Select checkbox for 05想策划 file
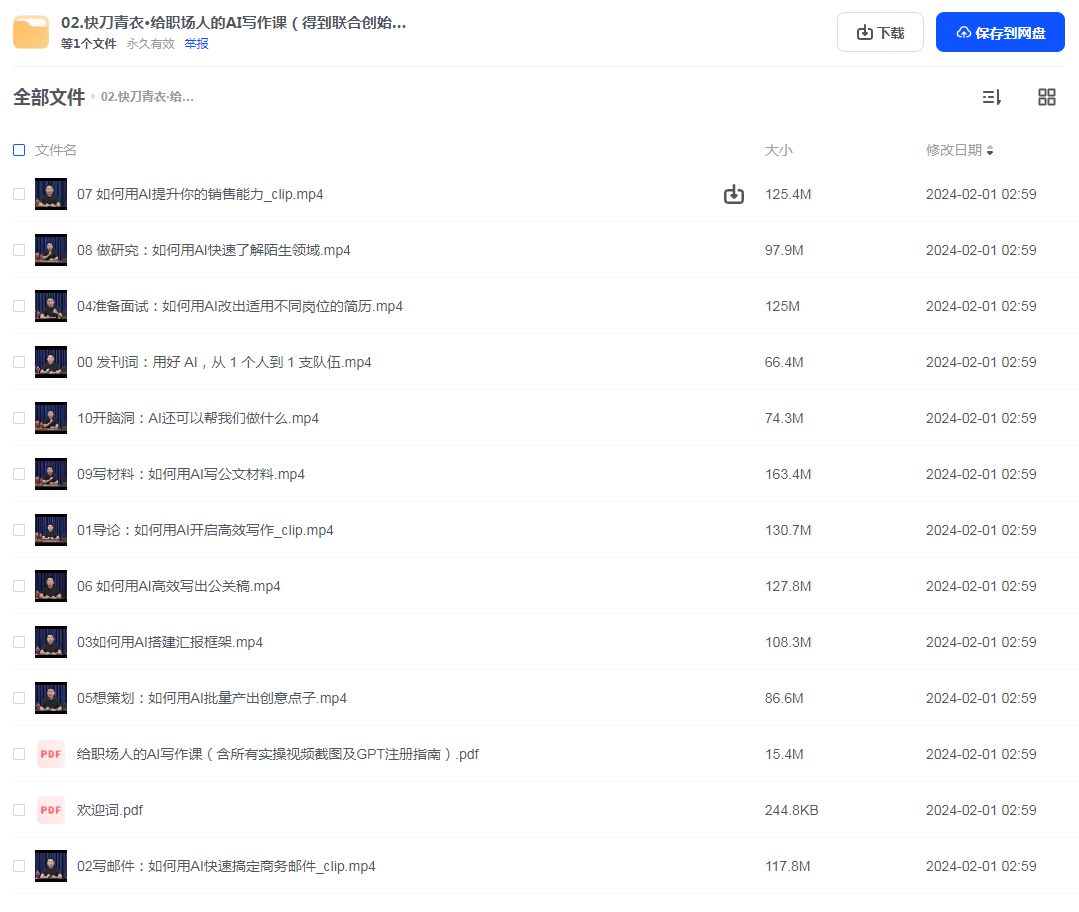1079x912 pixels. (19, 698)
